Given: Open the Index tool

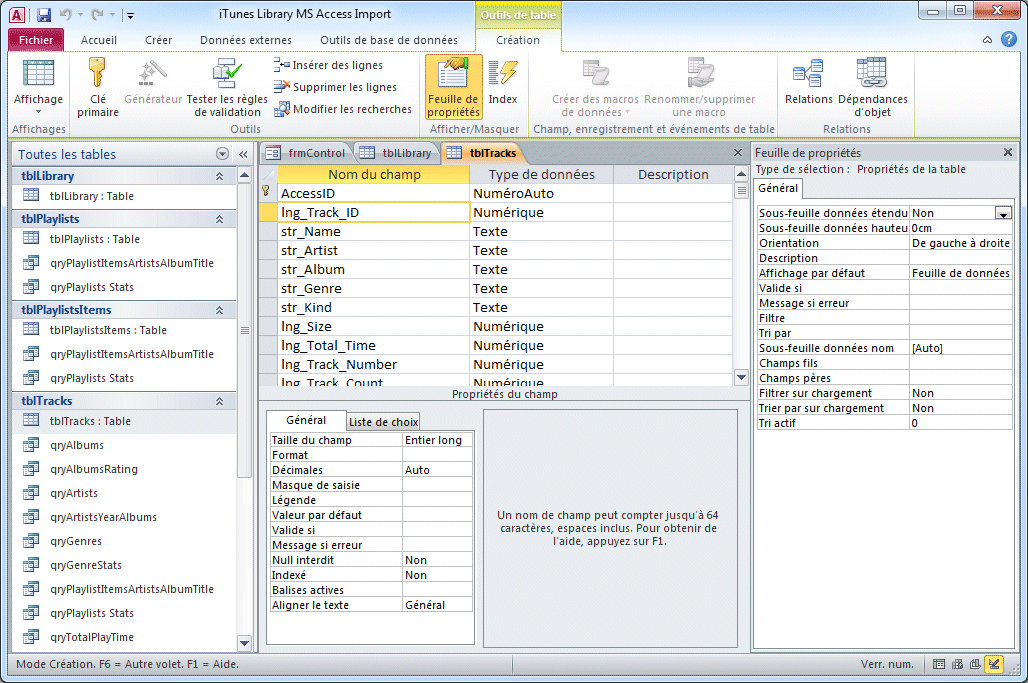Looking at the screenshot, I should (x=503, y=83).
